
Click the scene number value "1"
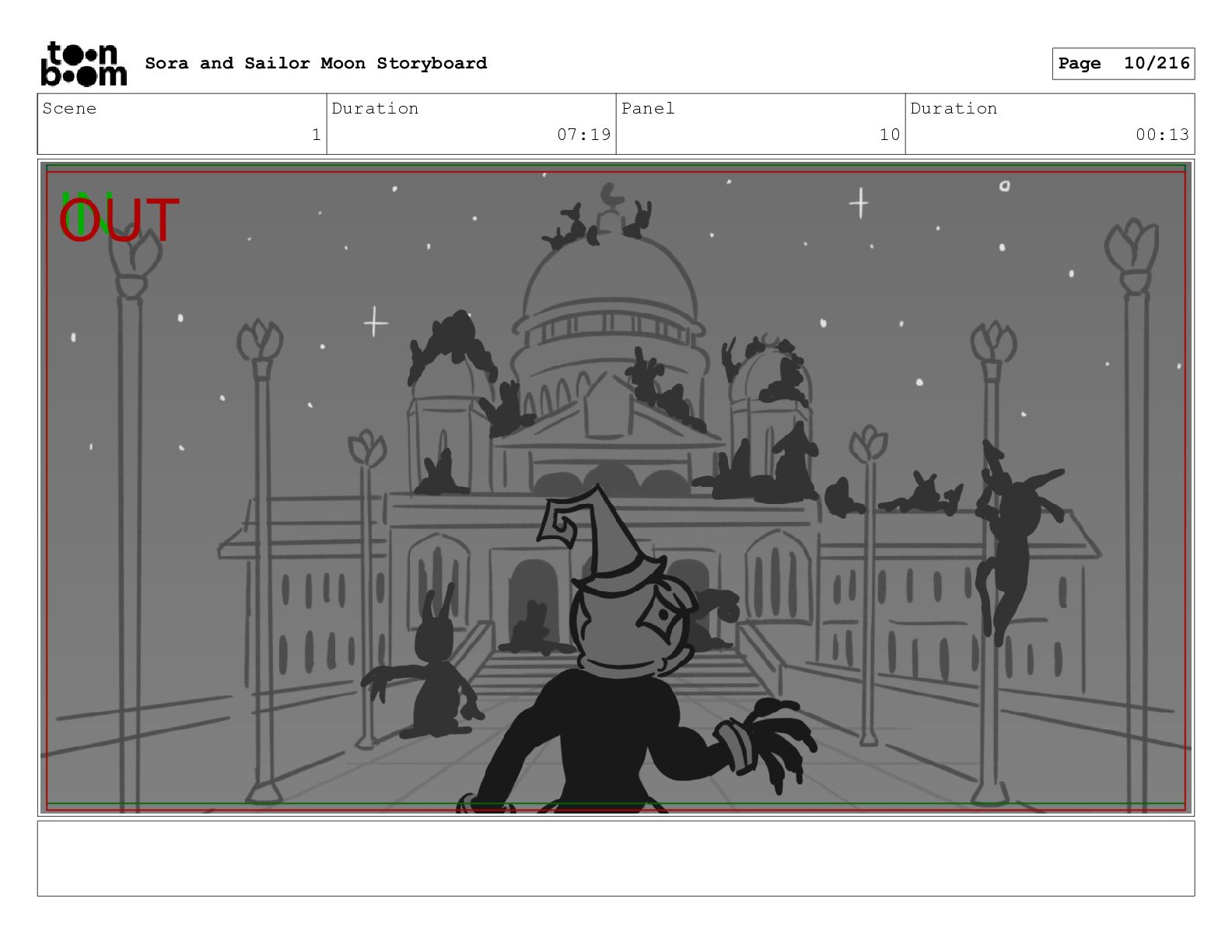[316, 135]
